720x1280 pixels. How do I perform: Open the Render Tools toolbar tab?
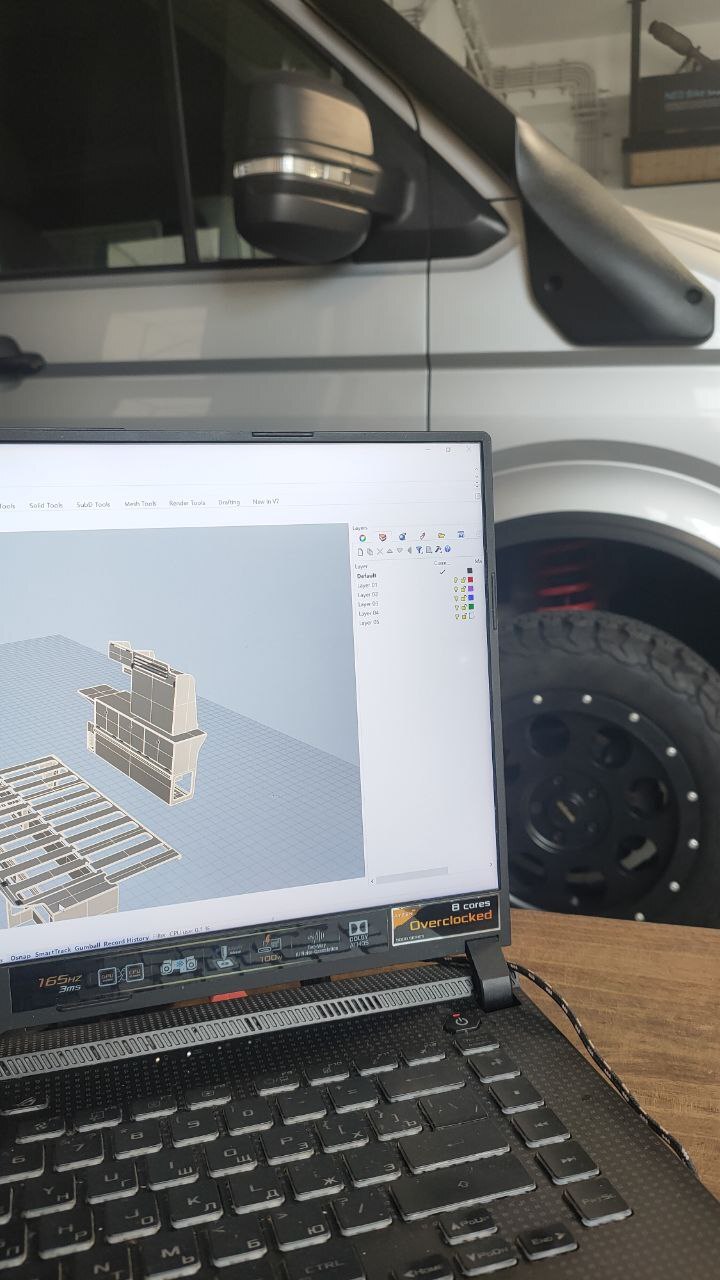(187, 503)
